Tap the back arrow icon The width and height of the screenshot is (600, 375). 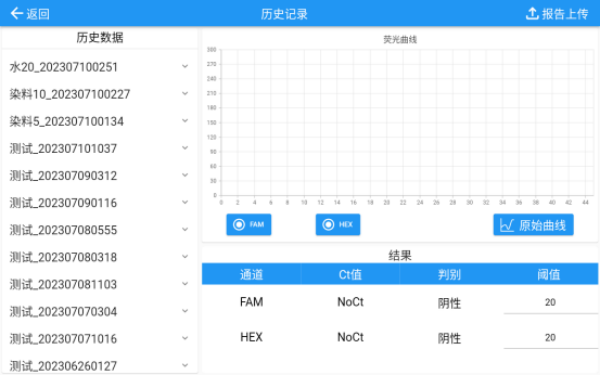[17, 13]
